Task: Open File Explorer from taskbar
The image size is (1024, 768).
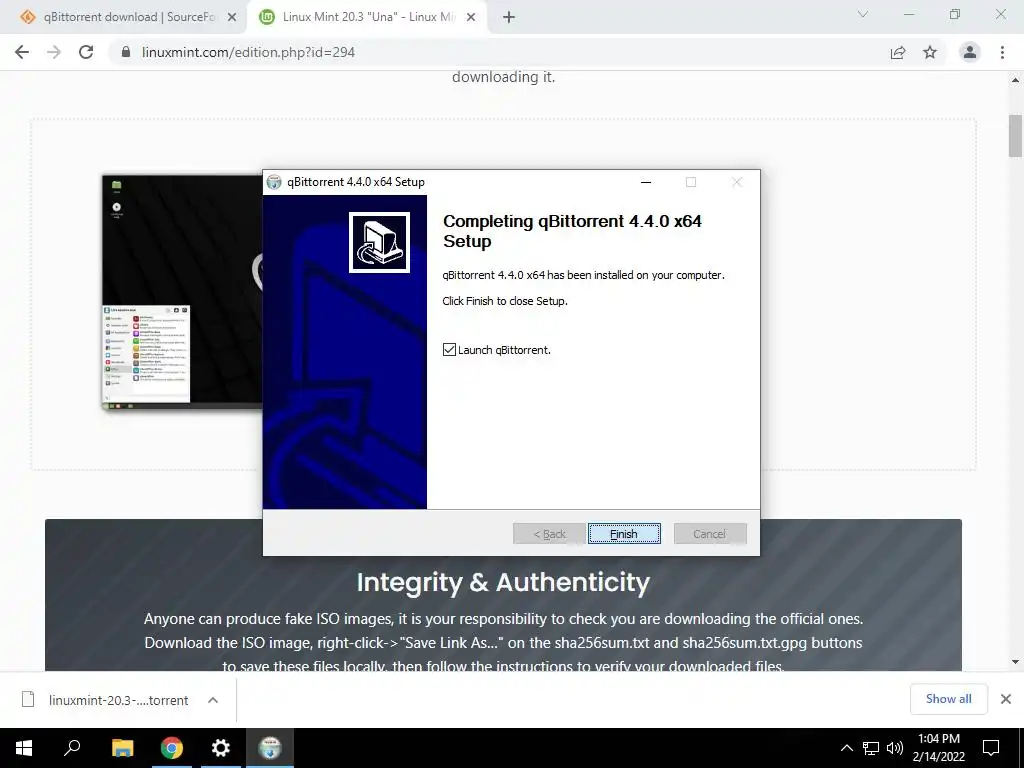Action: [122, 748]
